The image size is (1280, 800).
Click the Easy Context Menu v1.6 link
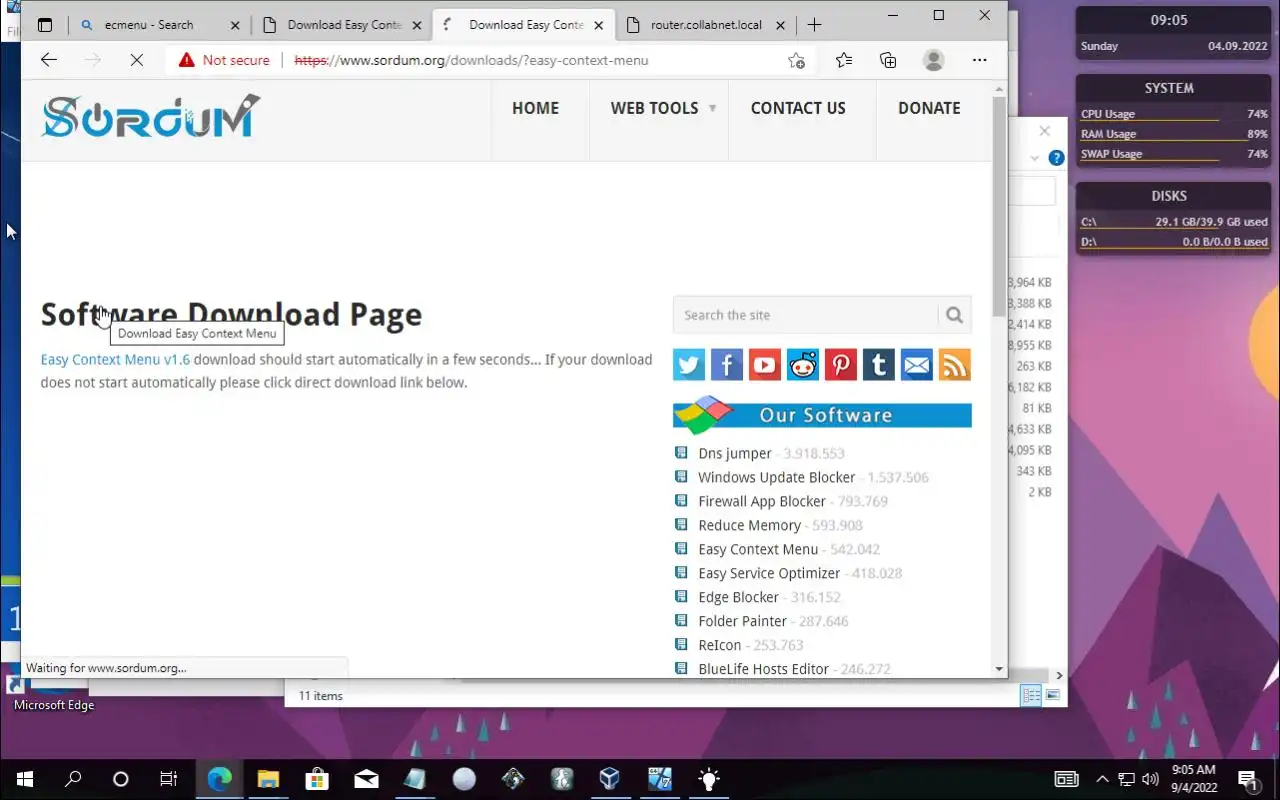tap(115, 360)
